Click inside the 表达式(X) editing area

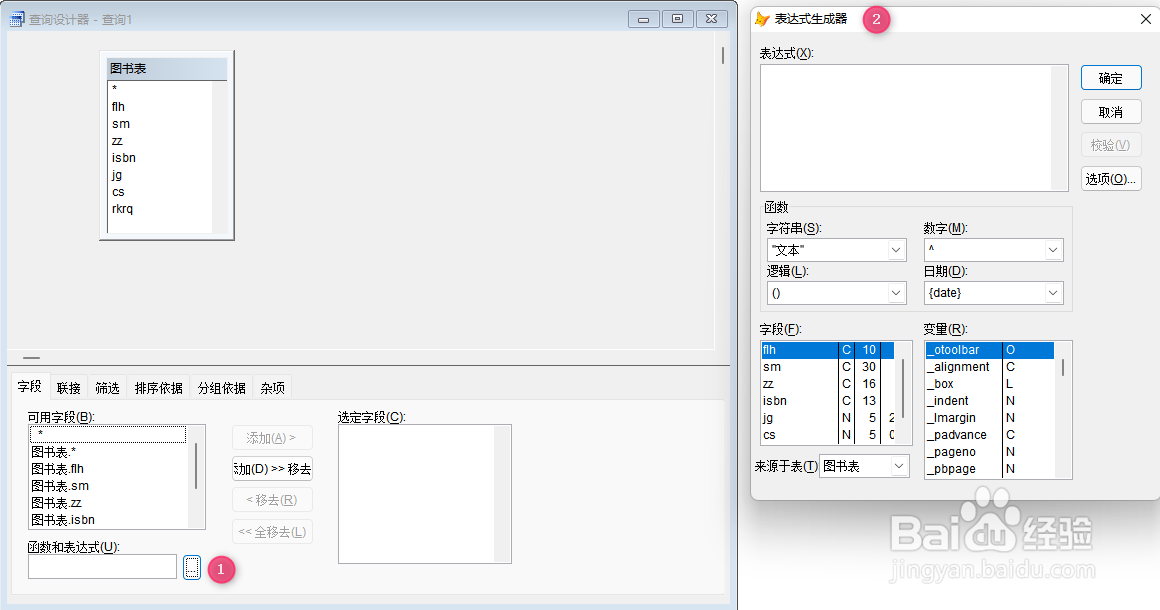[910, 127]
